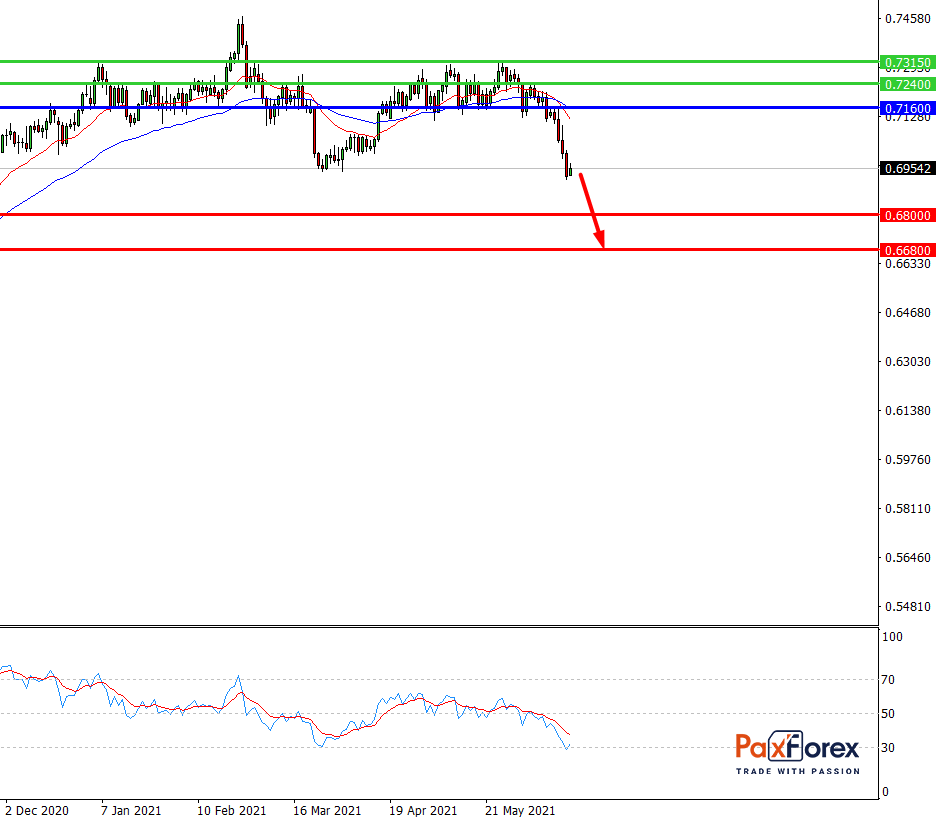Click the 0.72400 green price label
The width and height of the screenshot is (941, 818).
tap(907, 85)
